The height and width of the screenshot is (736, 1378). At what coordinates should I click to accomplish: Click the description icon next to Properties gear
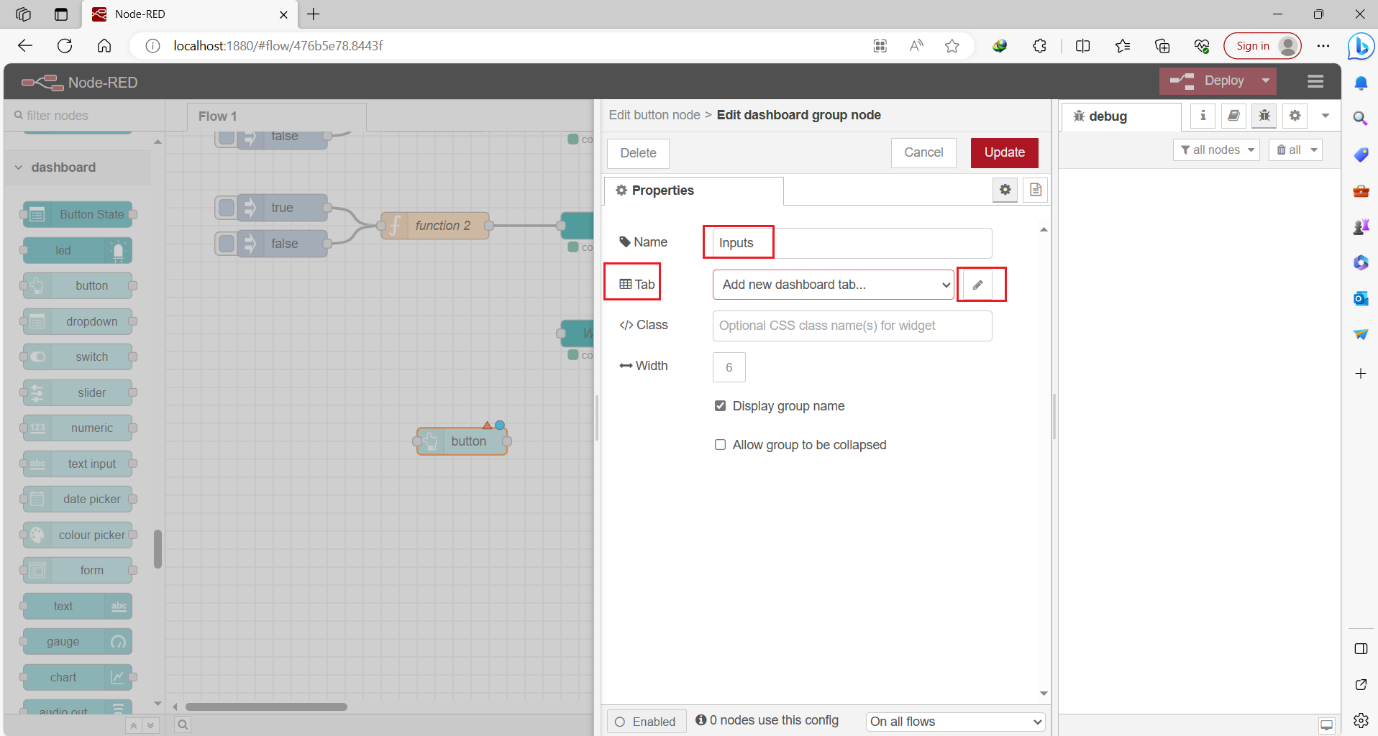(1035, 190)
